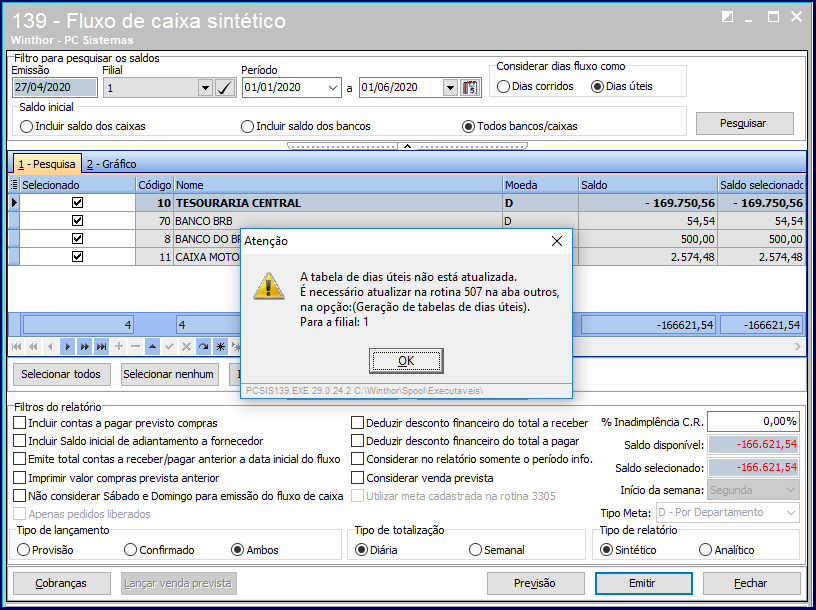Click the Moeda column header
This screenshot has height=610, width=816.
541,185
